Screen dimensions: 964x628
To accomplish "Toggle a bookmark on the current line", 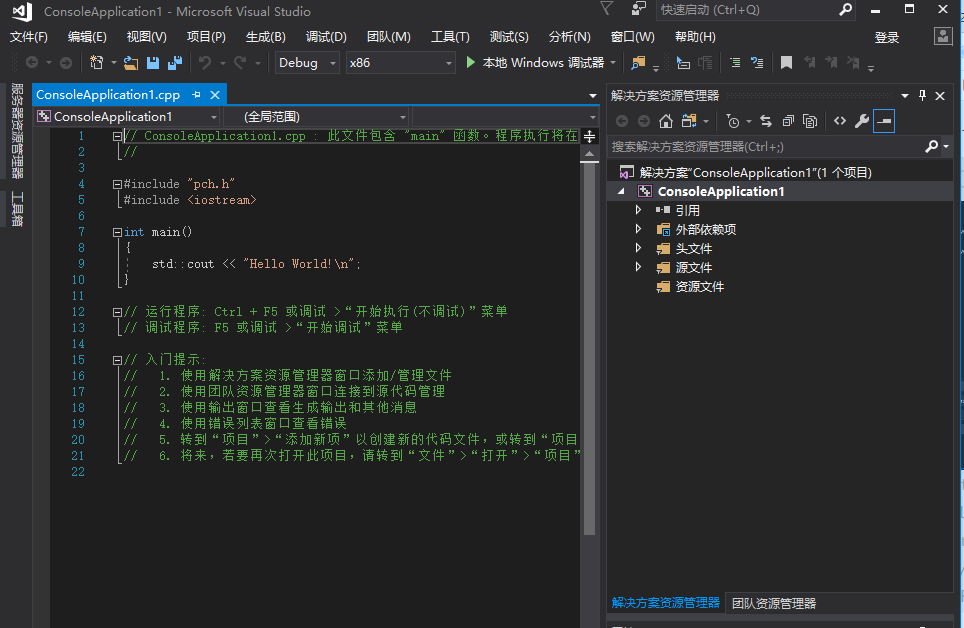I will [x=786, y=62].
